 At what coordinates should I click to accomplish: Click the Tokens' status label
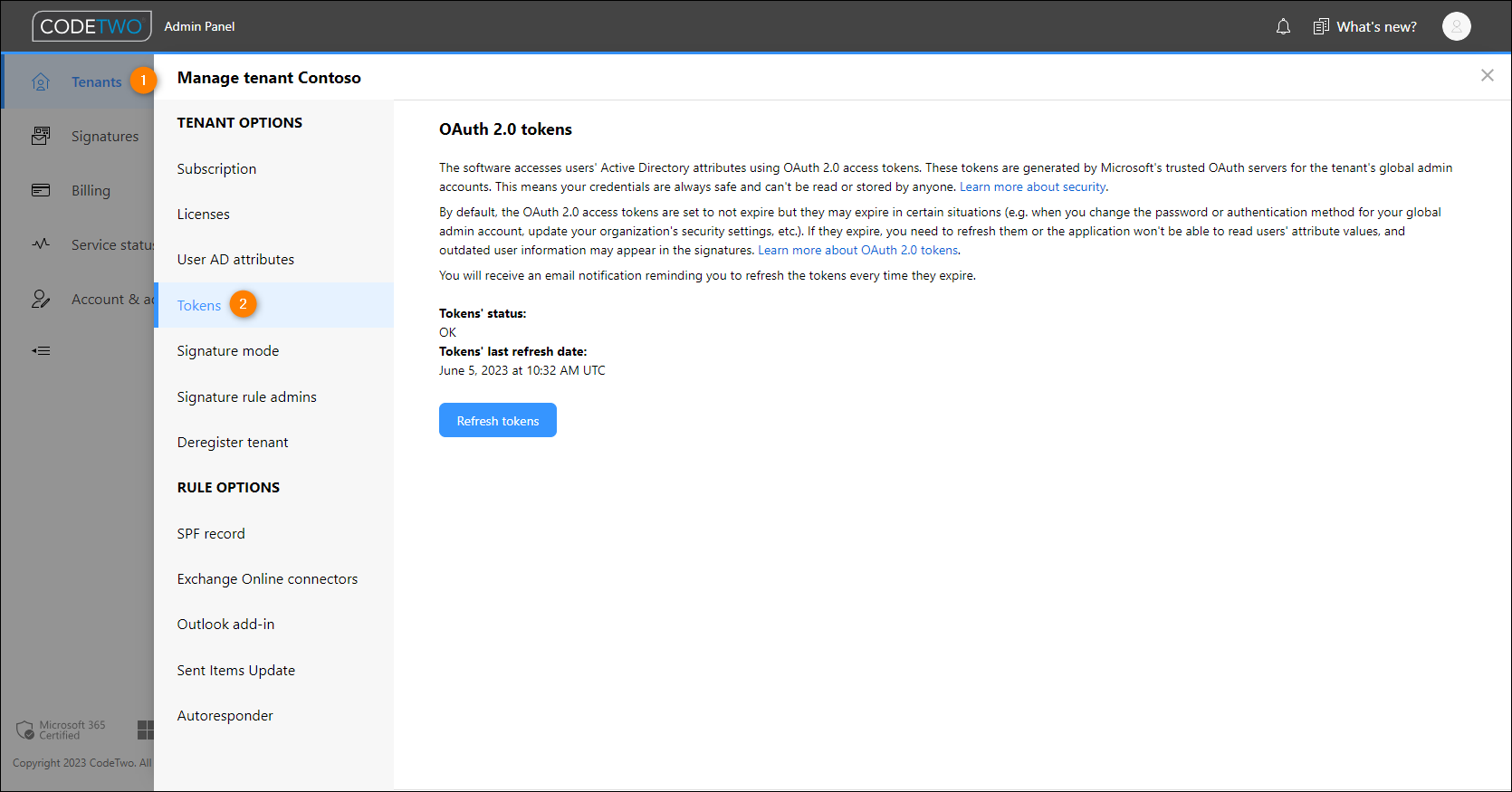tap(483, 313)
